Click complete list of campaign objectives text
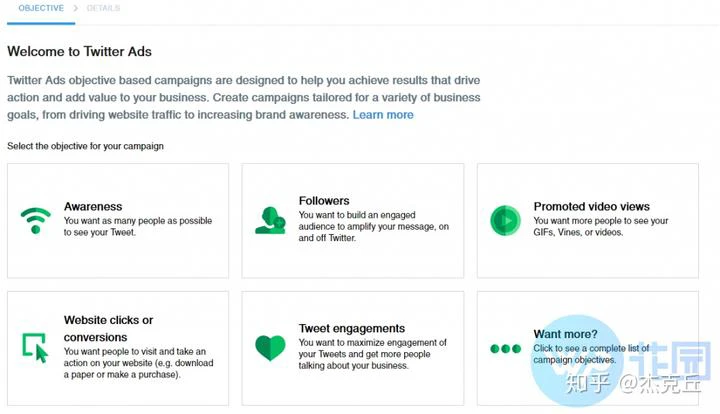 [591, 354]
